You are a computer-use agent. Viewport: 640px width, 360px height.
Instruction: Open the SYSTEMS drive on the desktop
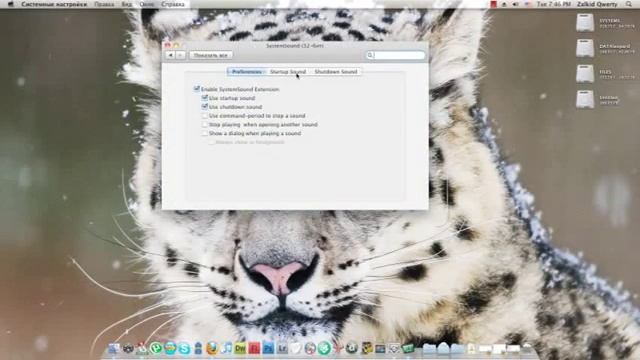pos(584,23)
